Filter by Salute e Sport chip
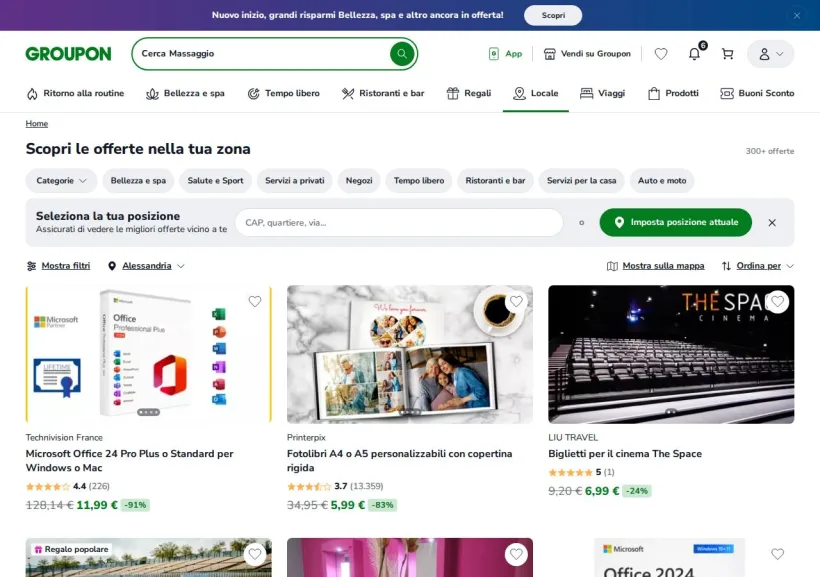 tap(215, 180)
